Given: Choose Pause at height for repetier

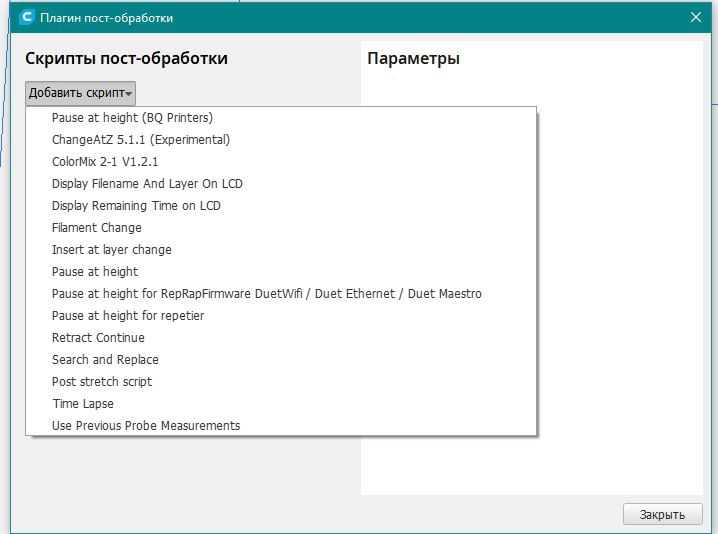Looking at the screenshot, I should [x=281, y=316].
